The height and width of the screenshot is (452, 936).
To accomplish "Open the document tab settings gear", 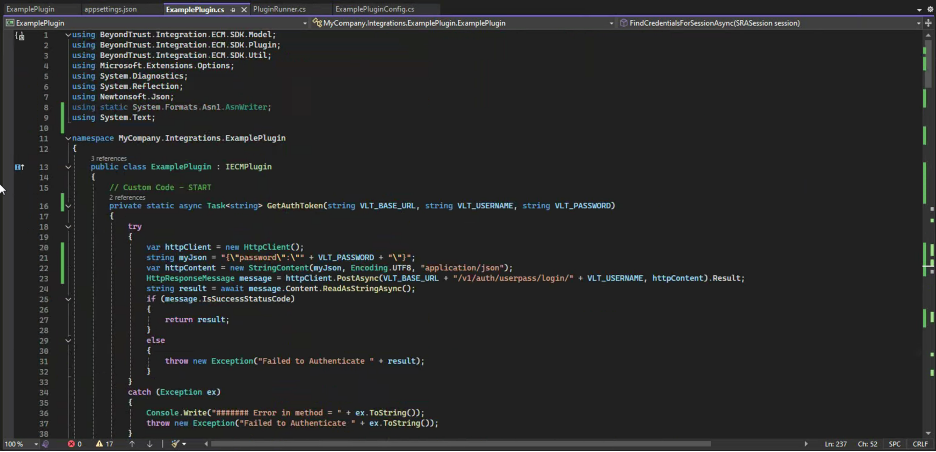I will tap(929, 10).
